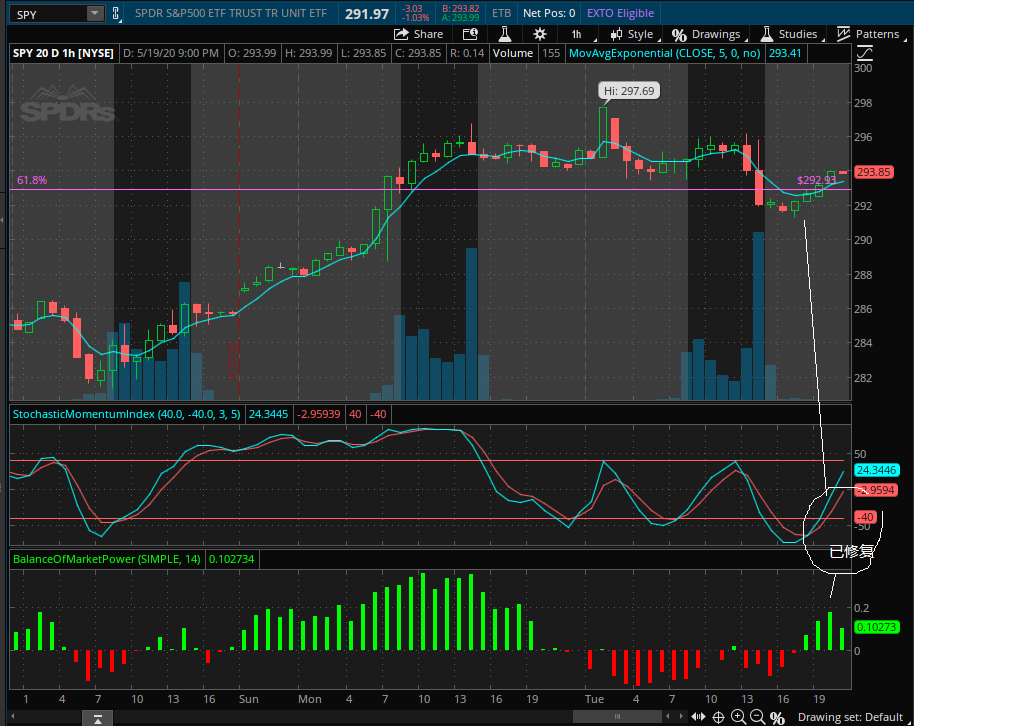The image size is (1035, 726).
Task: Click the L: 293.85 low value
Action: [x=364, y=53]
